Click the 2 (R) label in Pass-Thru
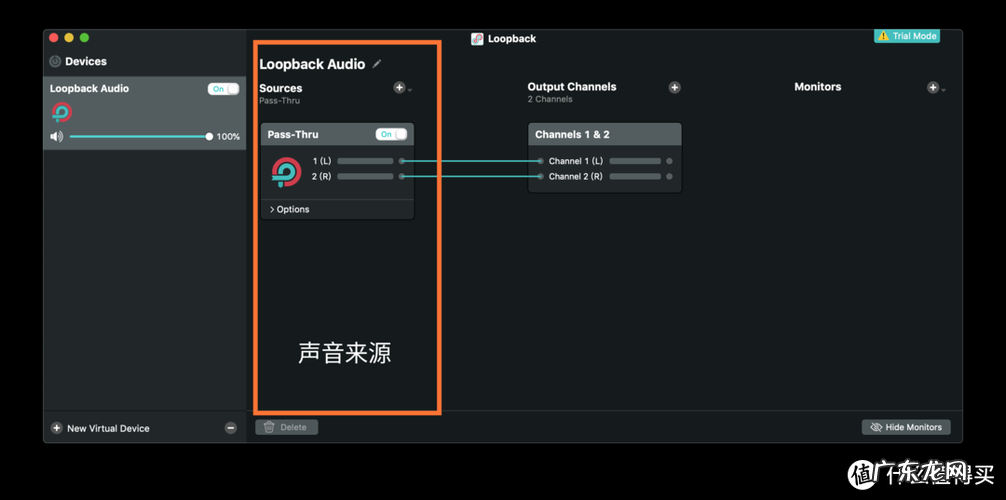This screenshot has width=1006, height=500. 321,176
